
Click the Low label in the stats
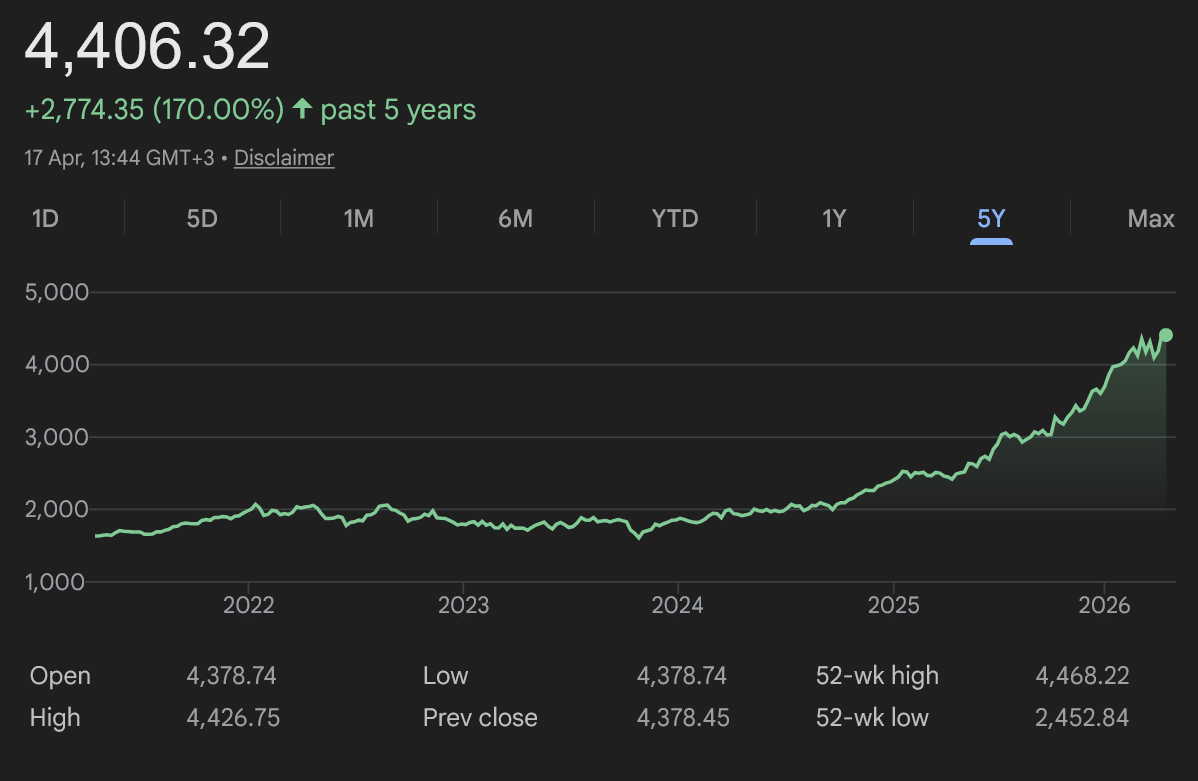pyautogui.click(x=445, y=676)
